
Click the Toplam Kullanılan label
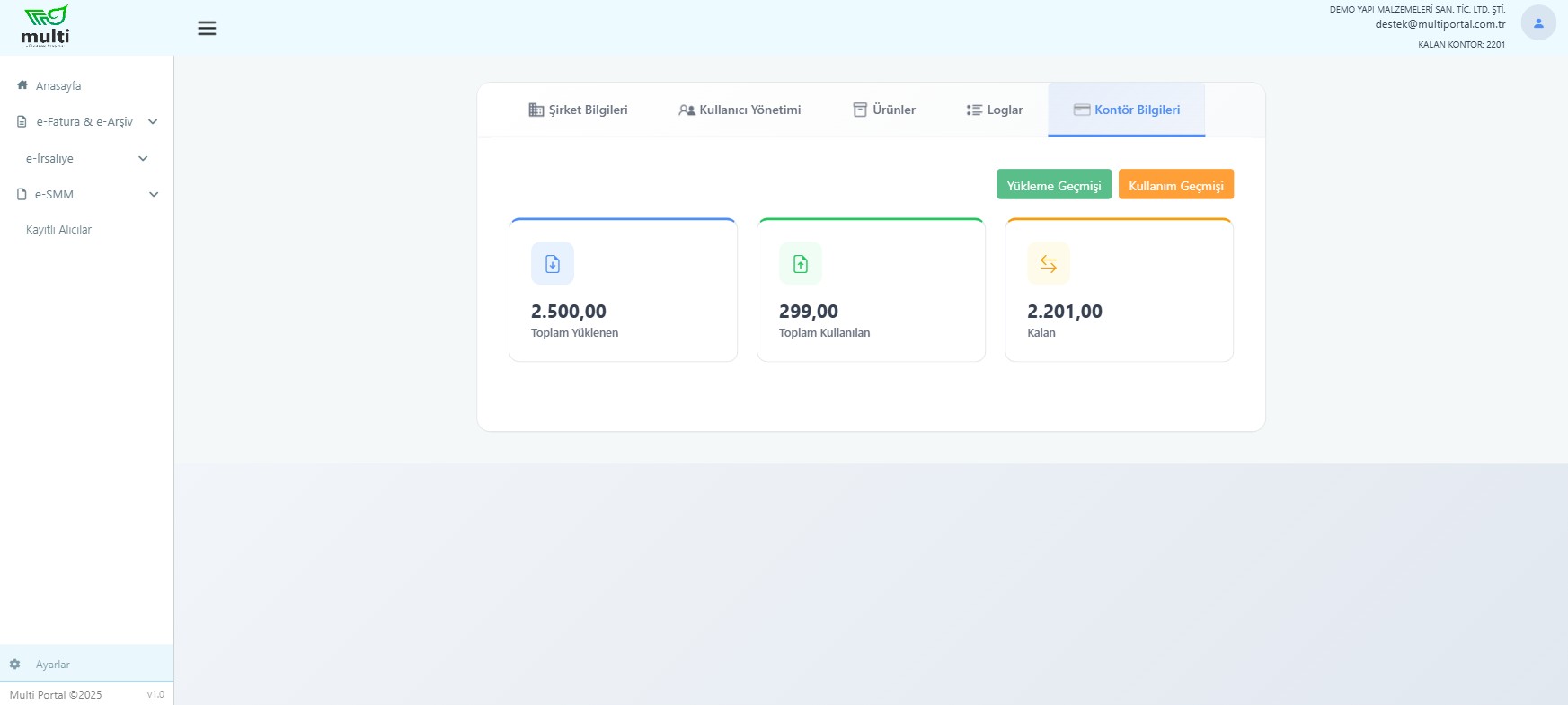pos(825,332)
